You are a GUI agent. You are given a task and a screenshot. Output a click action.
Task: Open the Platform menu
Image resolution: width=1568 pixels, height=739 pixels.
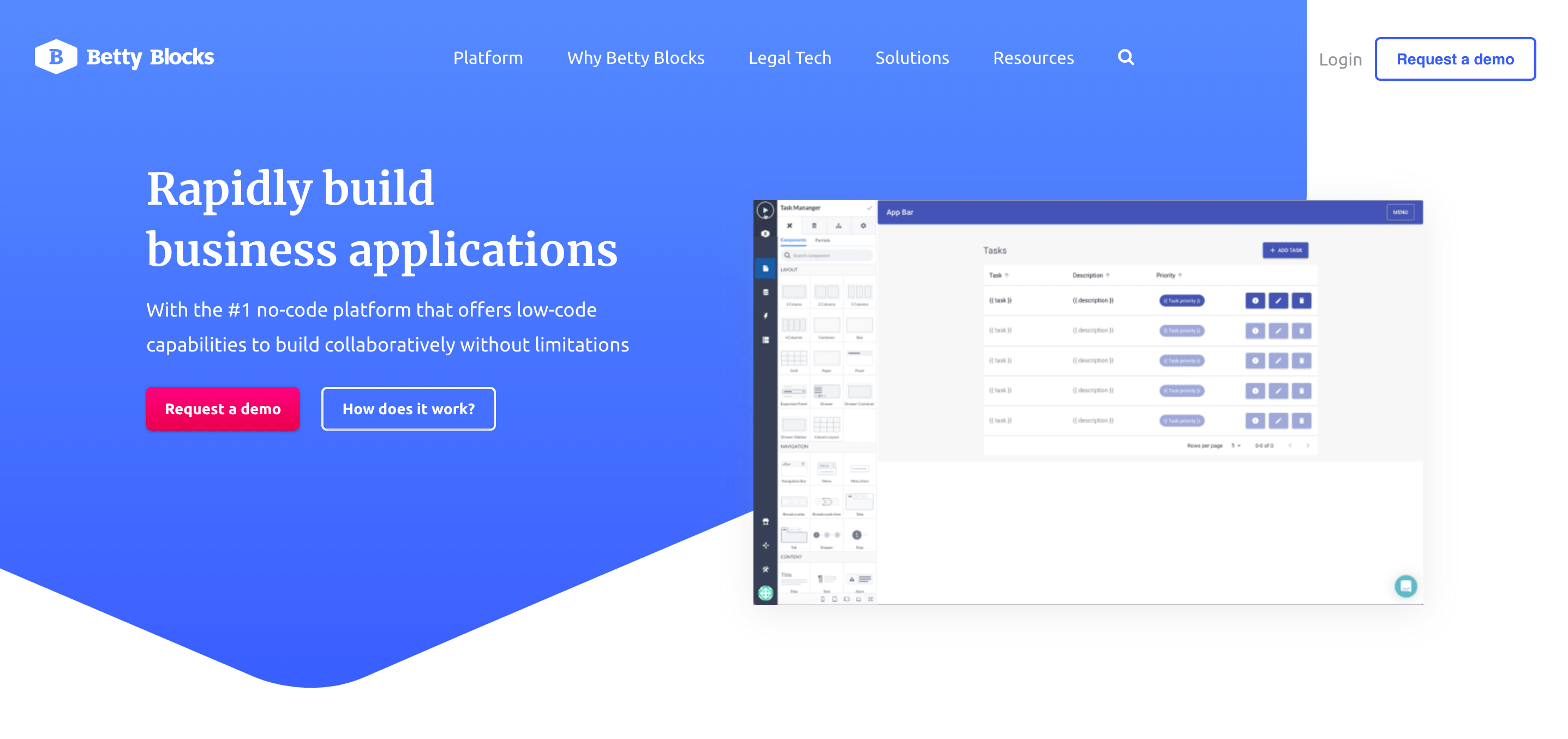(488, 58)
